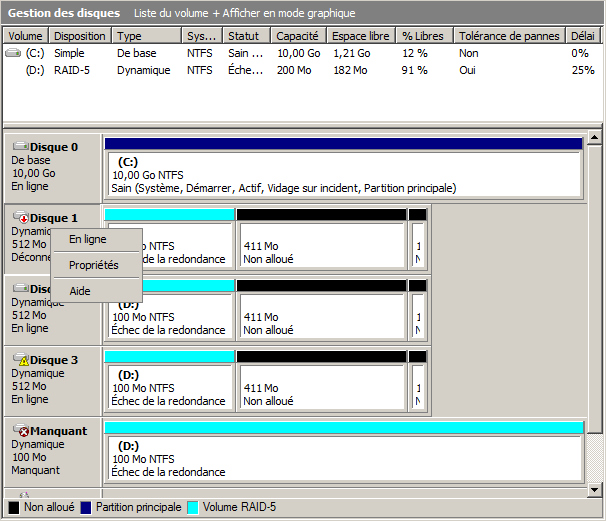Viewport: 606px width, 521px height.
Task: Click the Disque 3 warning disk icon
Action: (x=21, y=360)
